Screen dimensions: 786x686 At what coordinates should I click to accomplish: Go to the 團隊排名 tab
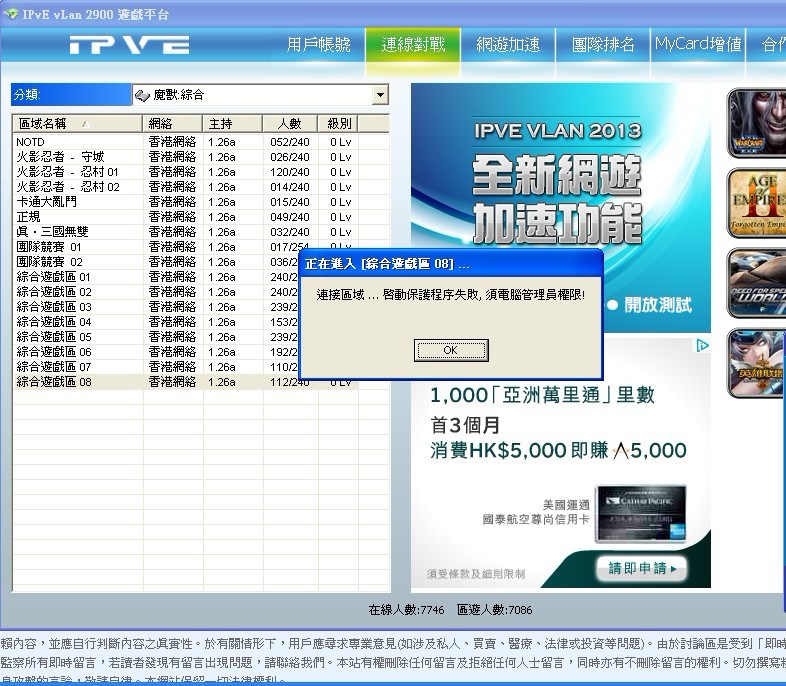point(603,45)
